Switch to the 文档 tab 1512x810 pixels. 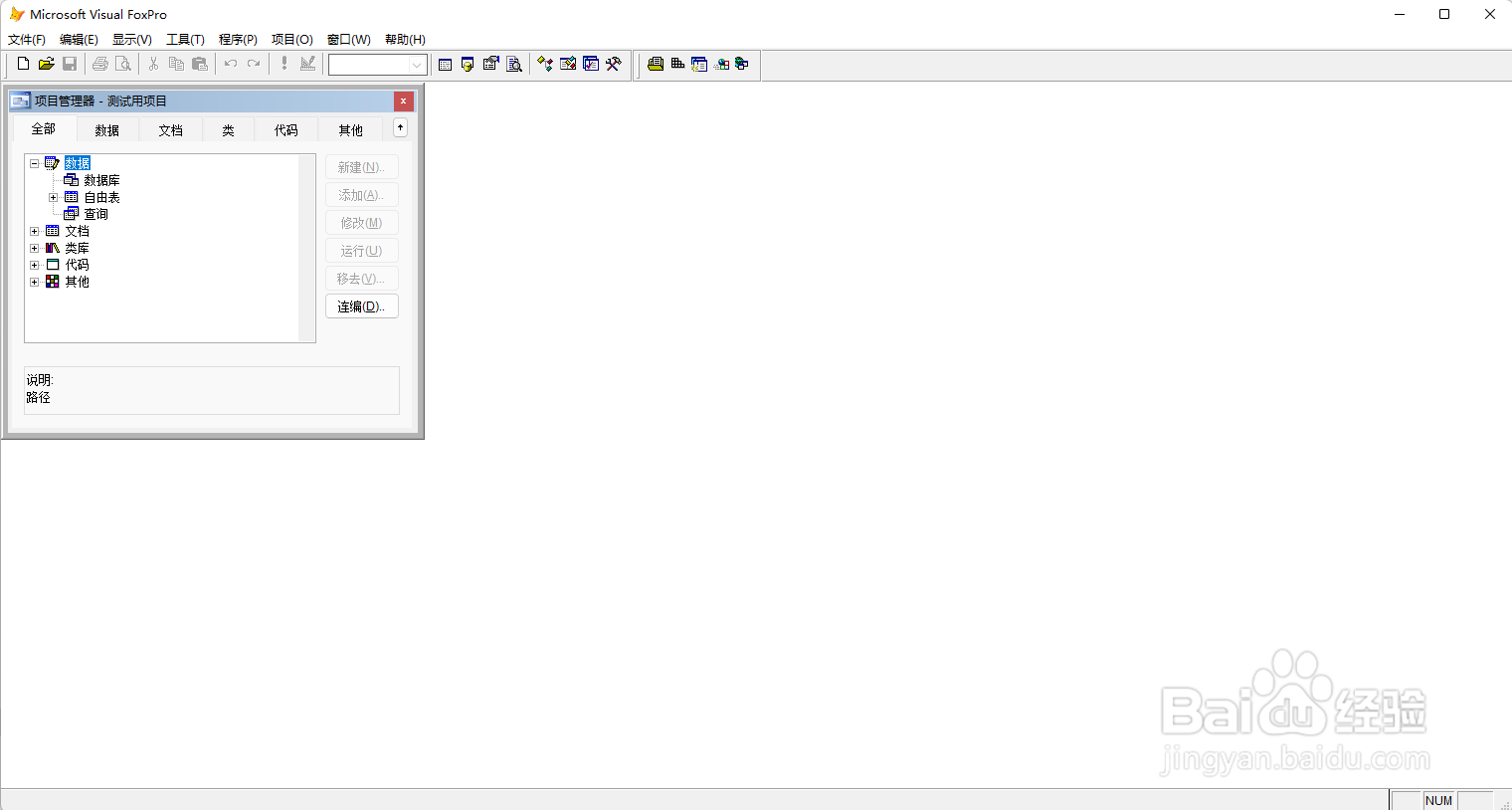(x=171, y=130)
